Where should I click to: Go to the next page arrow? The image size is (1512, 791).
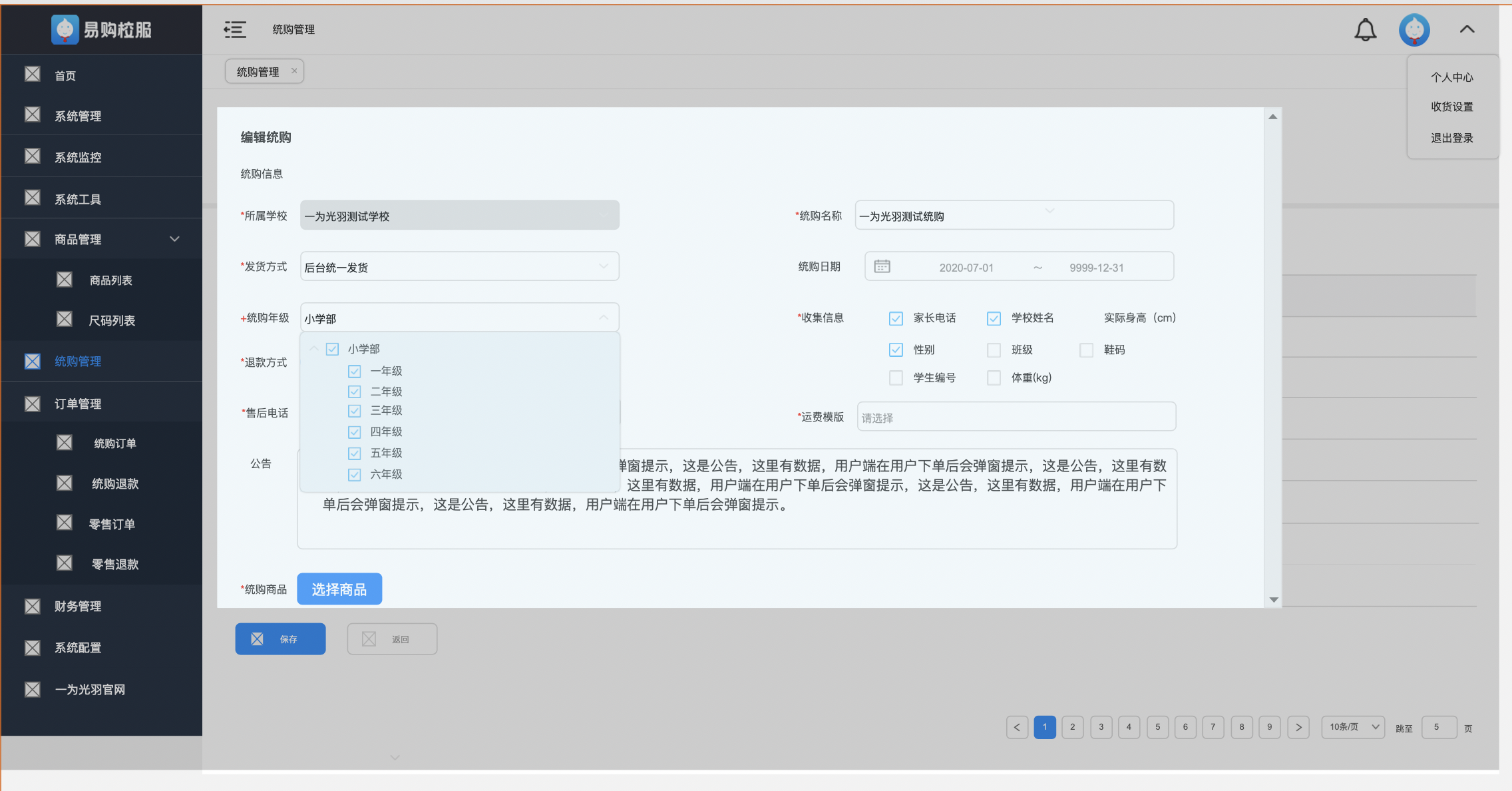coord(1298,727)
